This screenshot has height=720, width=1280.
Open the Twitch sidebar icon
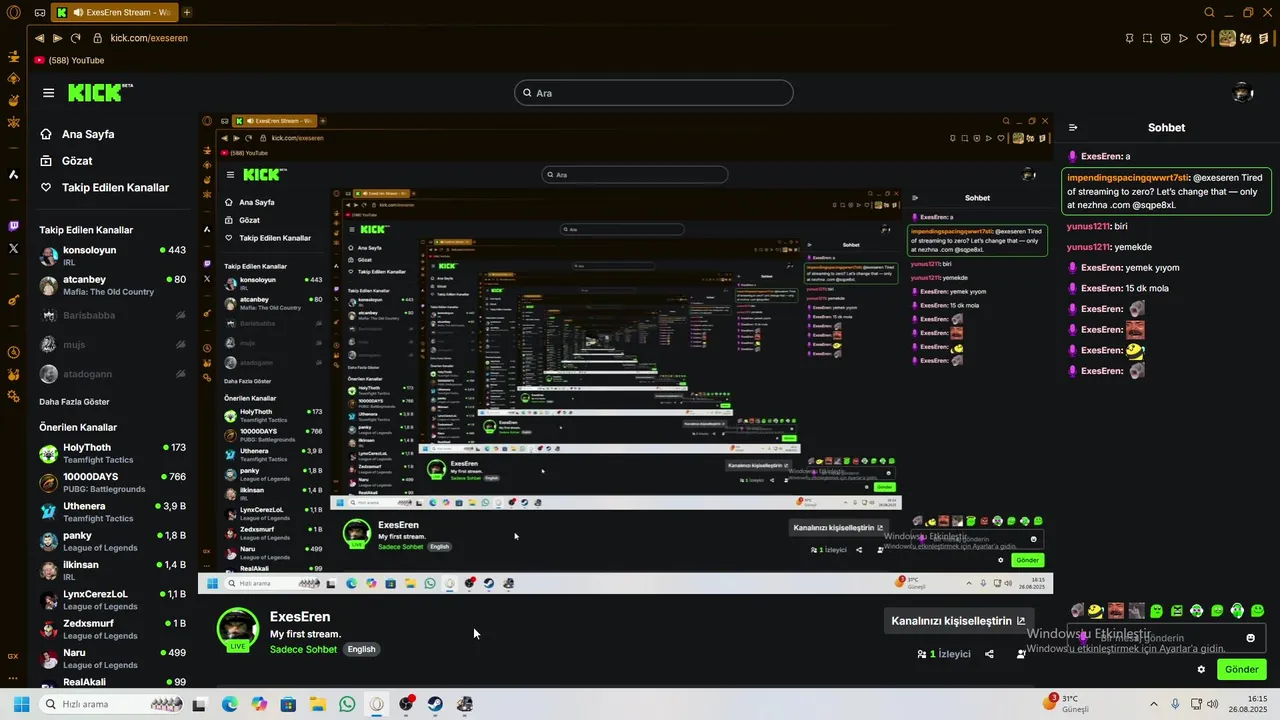tap(14, 227)
